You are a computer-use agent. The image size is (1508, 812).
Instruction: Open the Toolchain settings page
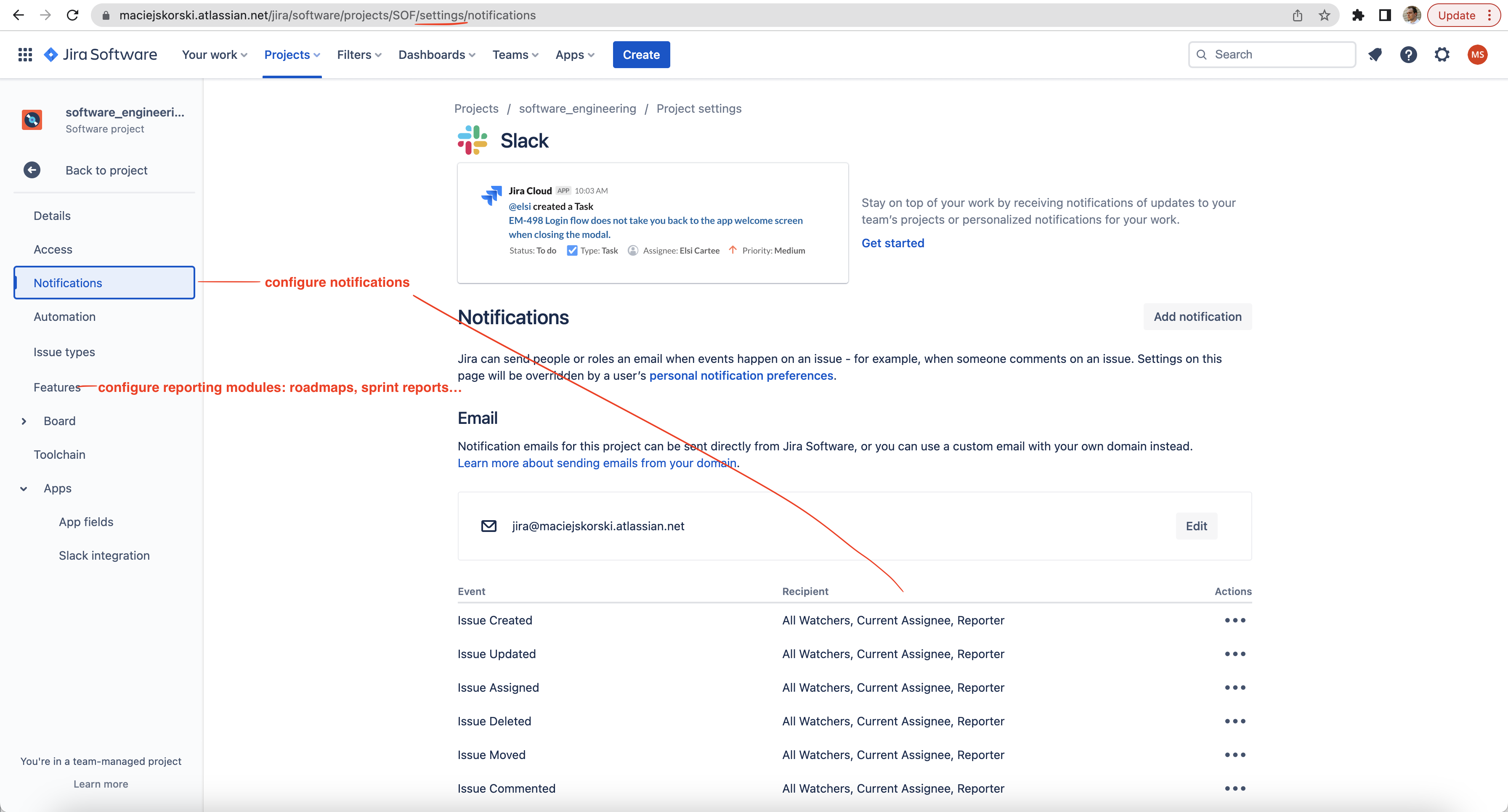point(104,455)
